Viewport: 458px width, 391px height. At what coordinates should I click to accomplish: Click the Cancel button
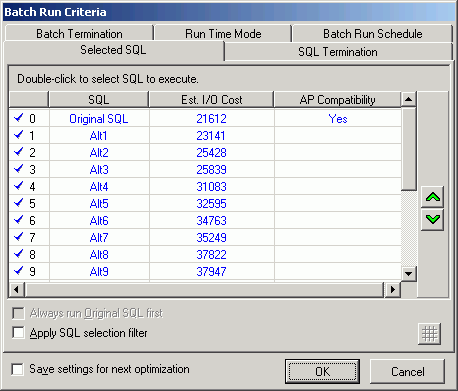(408, 371)
